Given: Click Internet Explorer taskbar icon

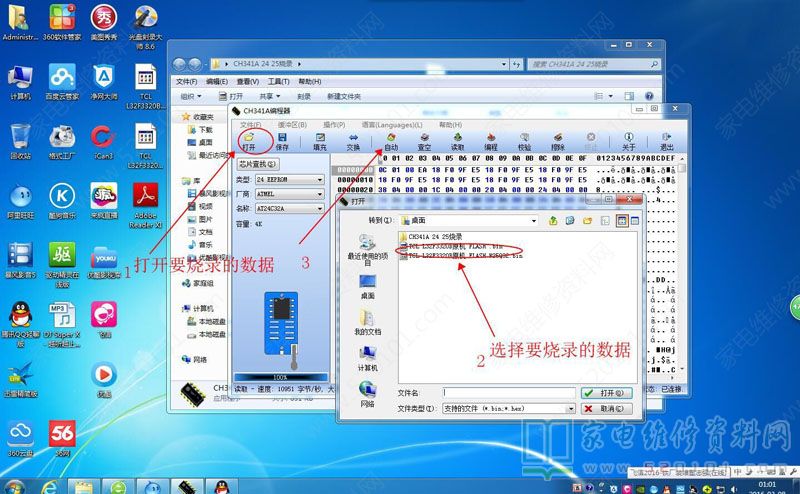Looking at the screenshot, I should (x=49, y=488).
